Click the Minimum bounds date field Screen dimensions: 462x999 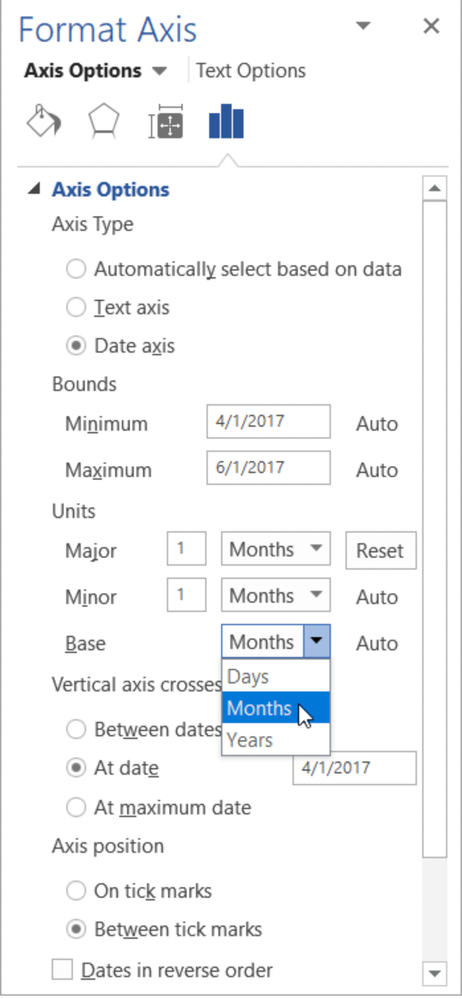(268, 422)
